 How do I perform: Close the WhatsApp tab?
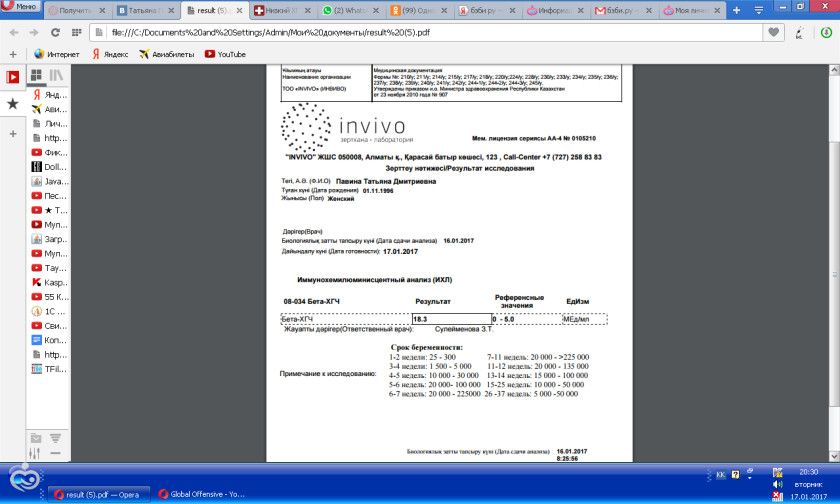(x=376, y=10)
